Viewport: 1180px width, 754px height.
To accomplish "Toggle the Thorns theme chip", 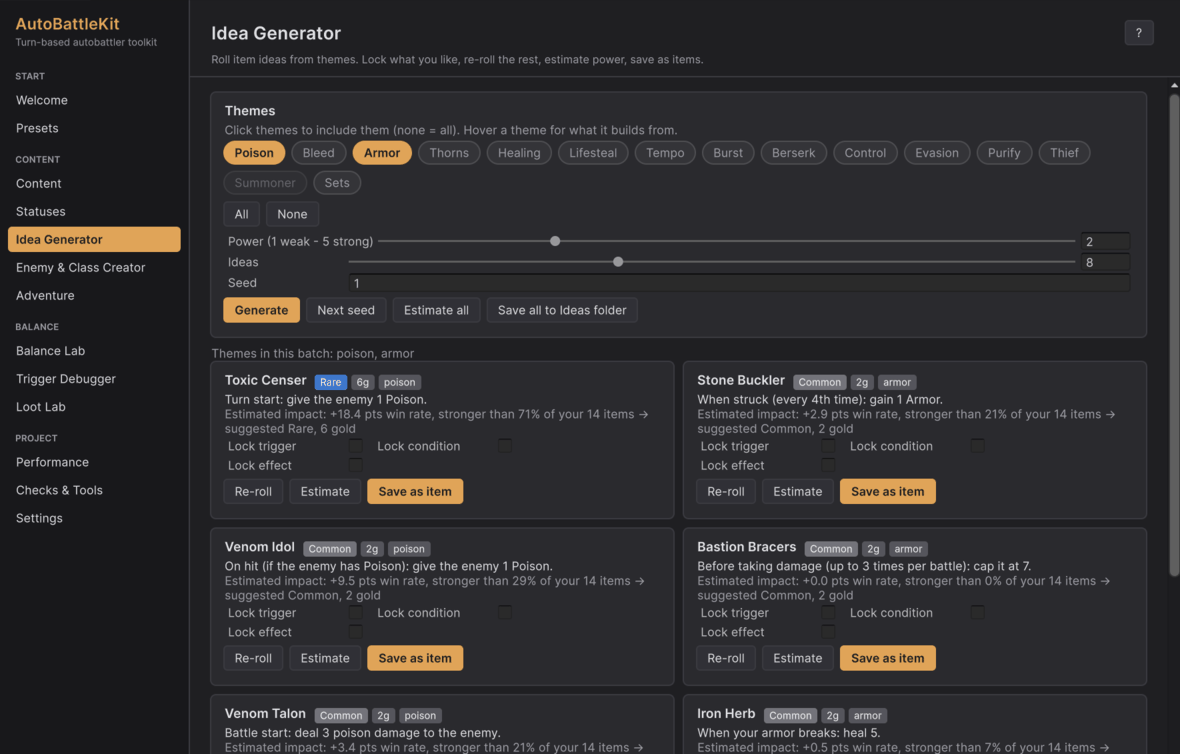I will [449, 153].
